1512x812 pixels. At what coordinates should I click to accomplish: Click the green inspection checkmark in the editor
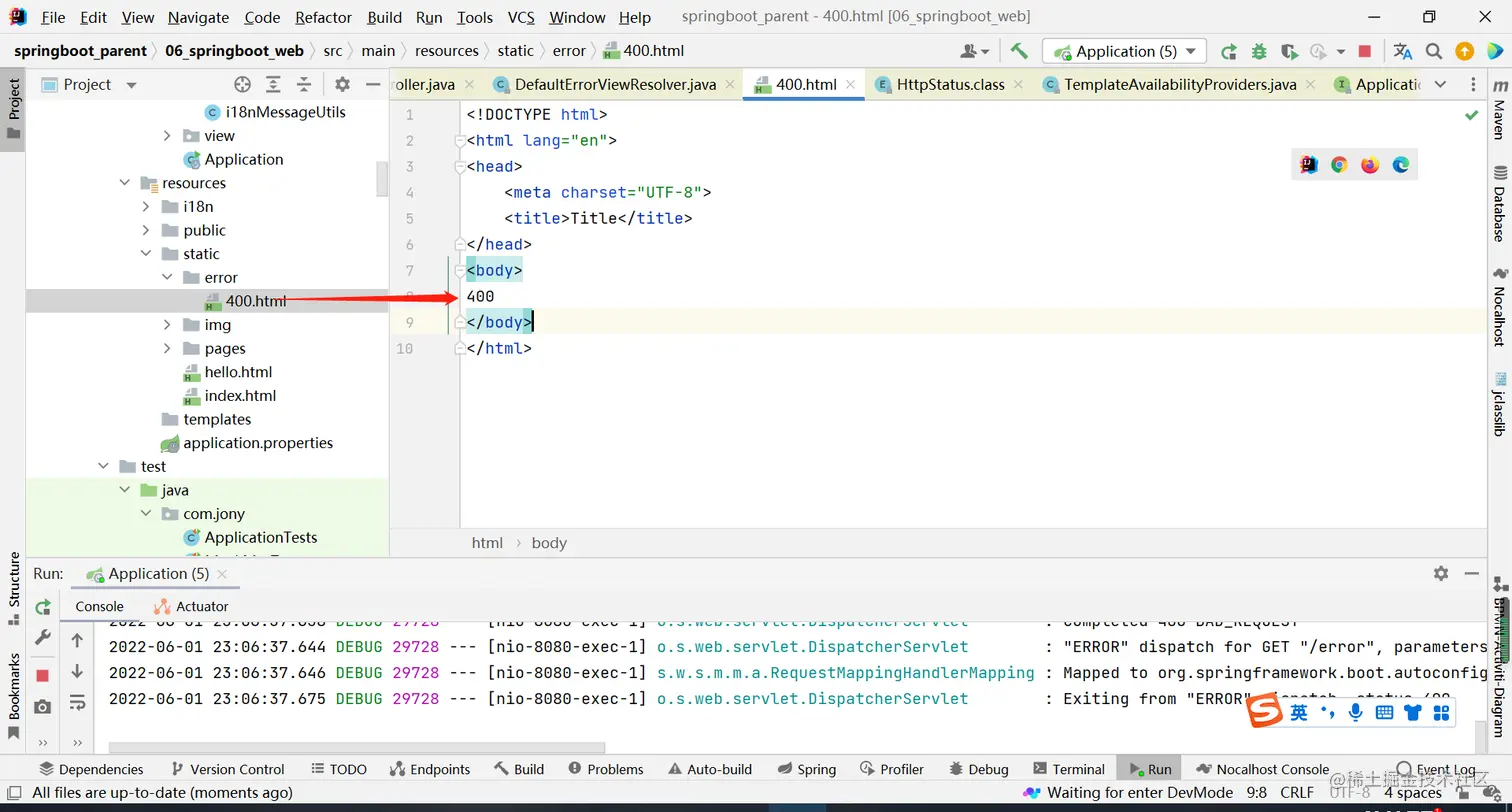click(1471, 116)
